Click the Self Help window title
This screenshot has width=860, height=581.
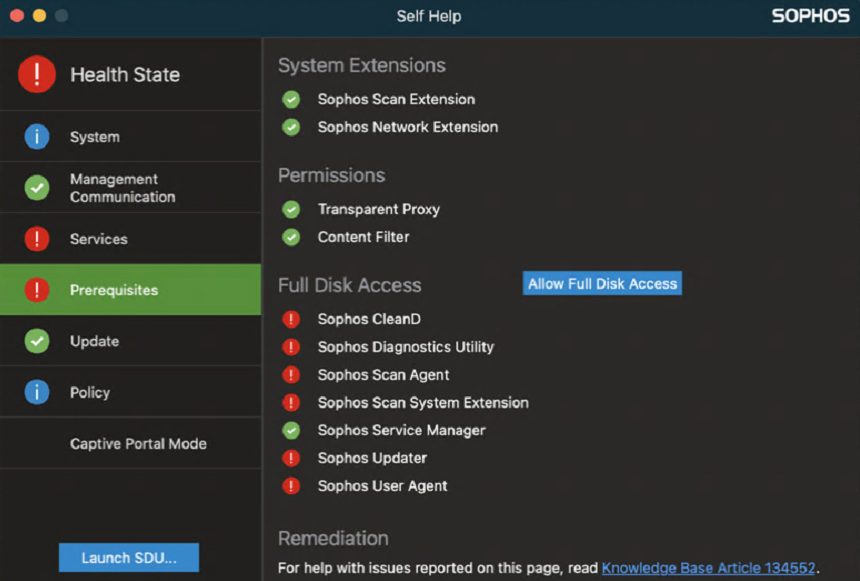pyautogui.click(x=429, y=16)
